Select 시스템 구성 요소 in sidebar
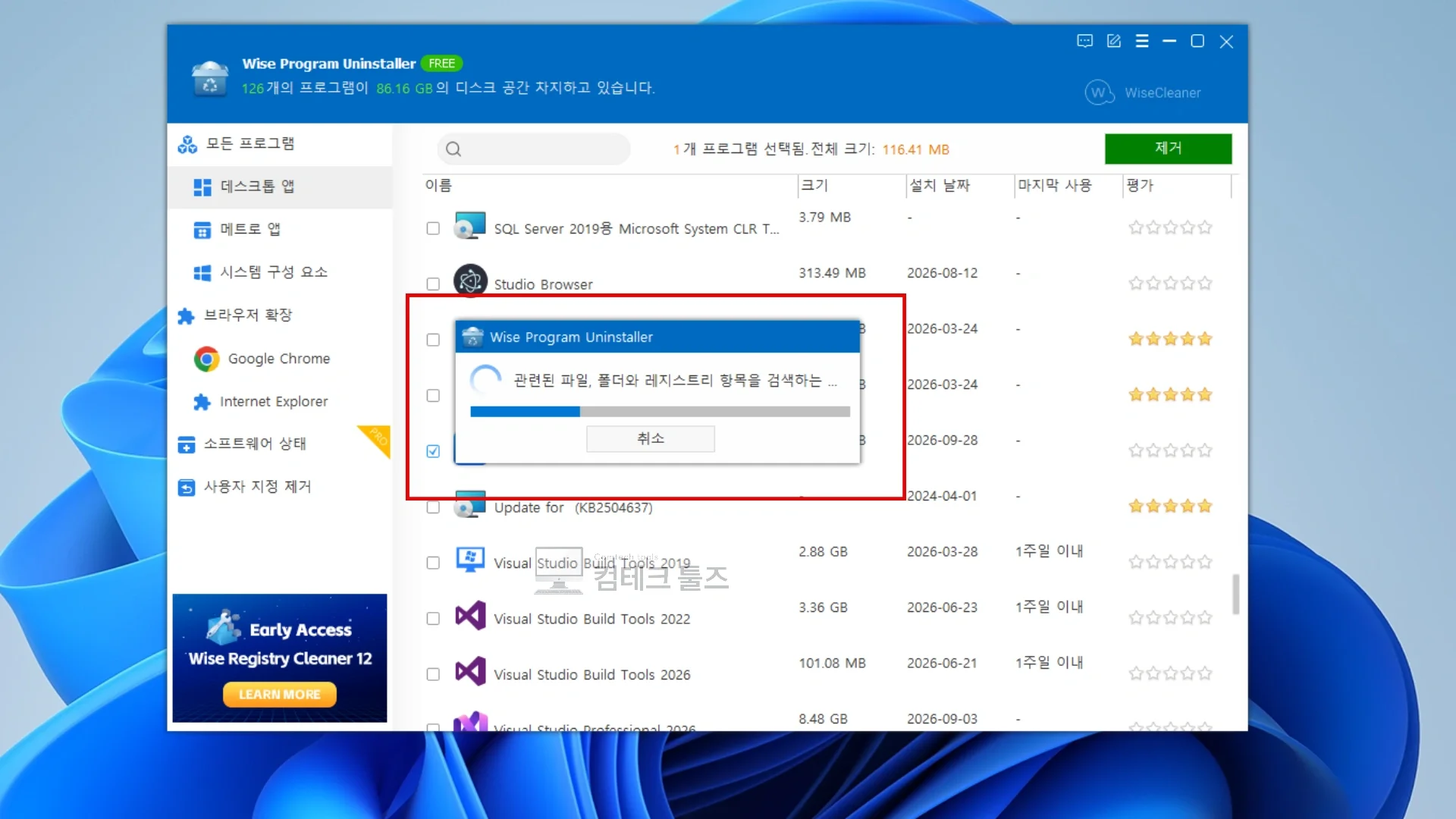The image size is (1456, 819). (x=280, y=272)
